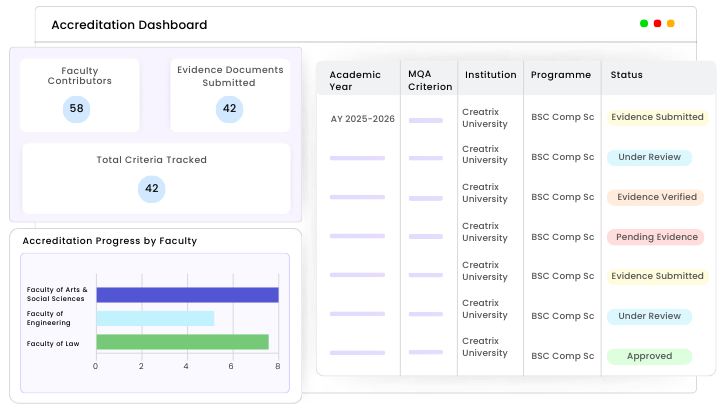Click the Status column header
The image size is (723, 413).
pyautogui.click(x=626, y=75)
